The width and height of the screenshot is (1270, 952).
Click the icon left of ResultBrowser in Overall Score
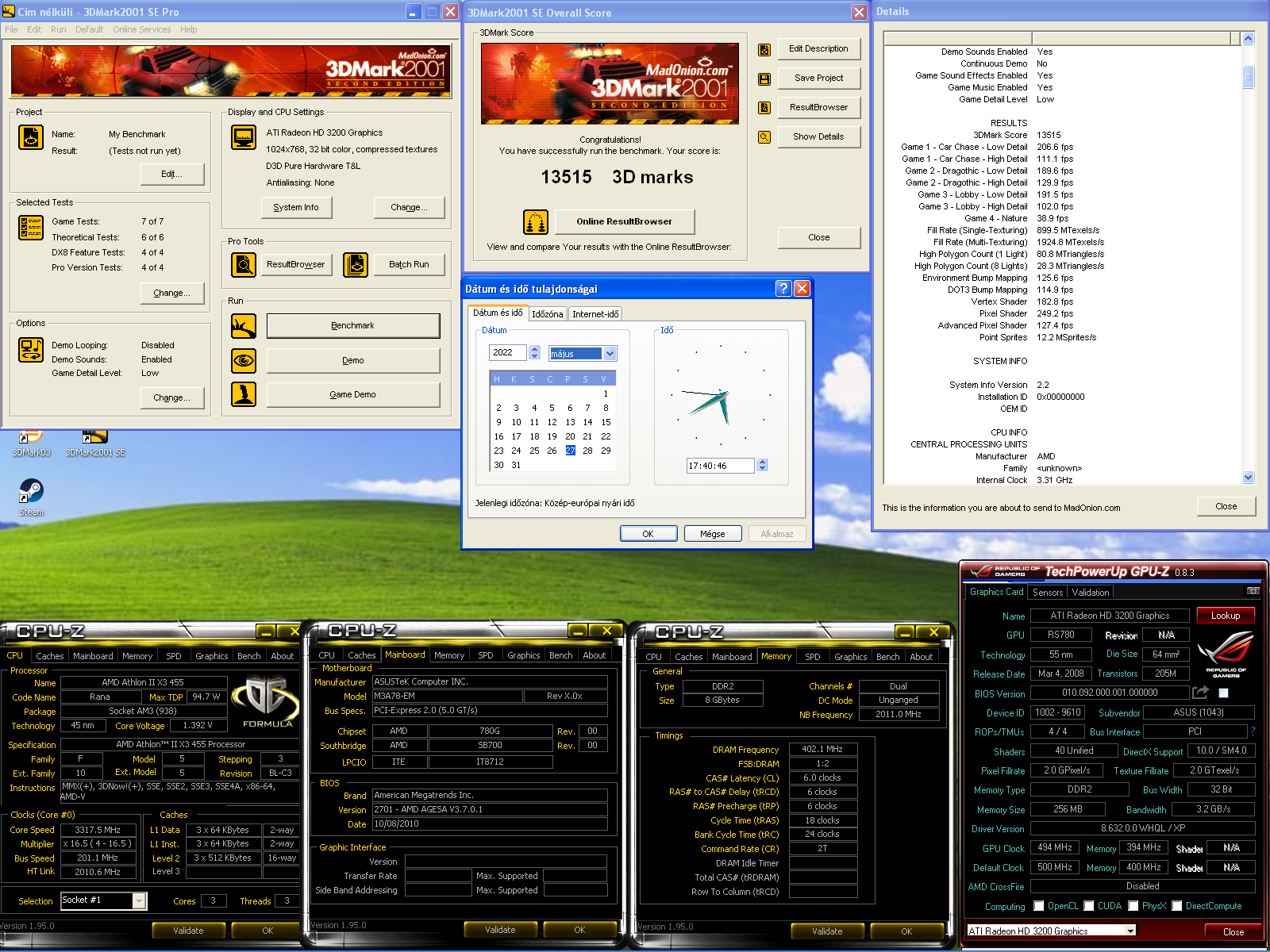click(764, 108)
